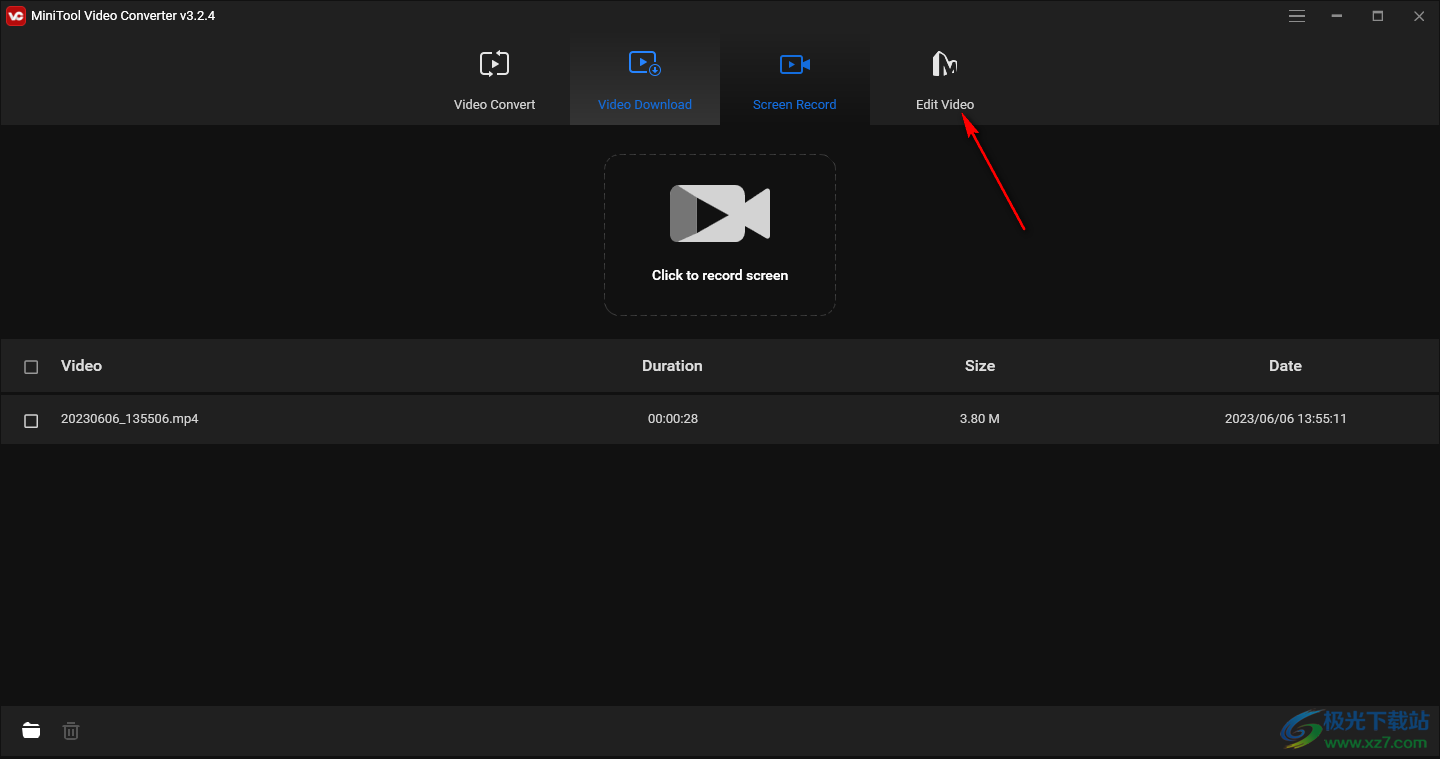This screenshot has width=1440, height=759.
Task: Click the 'Click to record screen' text
Action: (x=720, y=275)
